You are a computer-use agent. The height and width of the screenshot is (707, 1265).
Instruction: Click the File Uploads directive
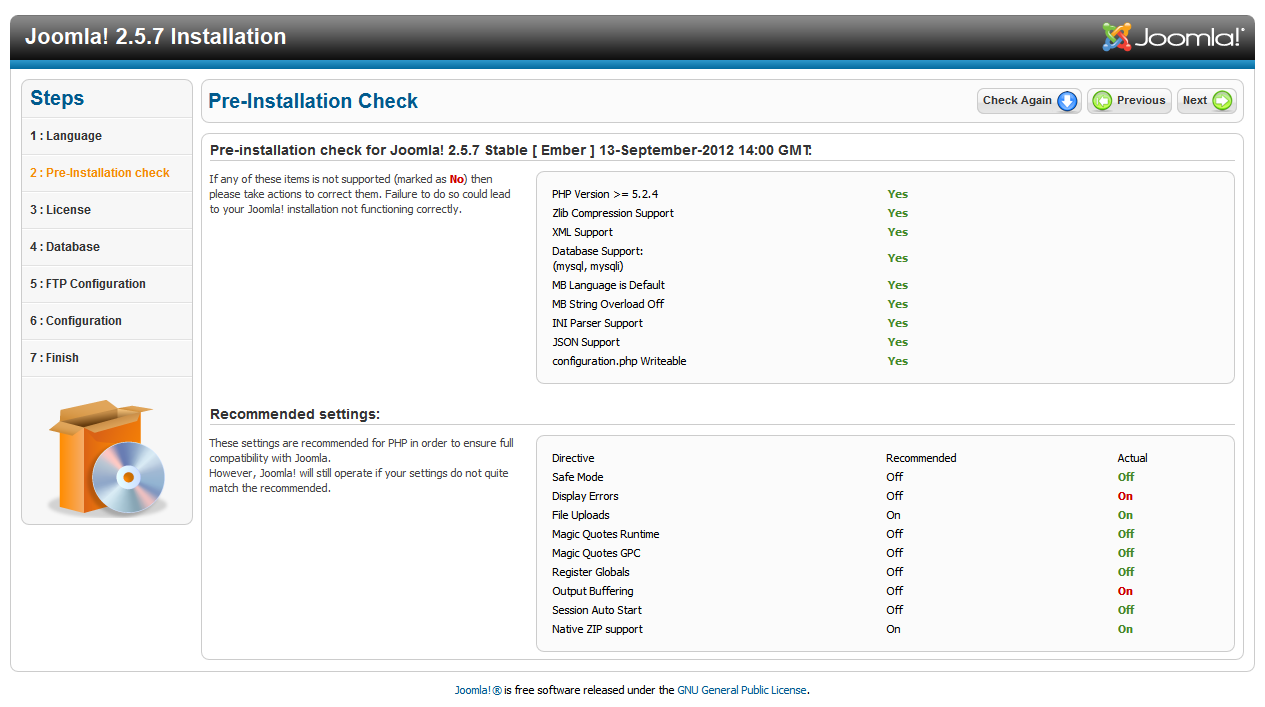coord(581,515)
